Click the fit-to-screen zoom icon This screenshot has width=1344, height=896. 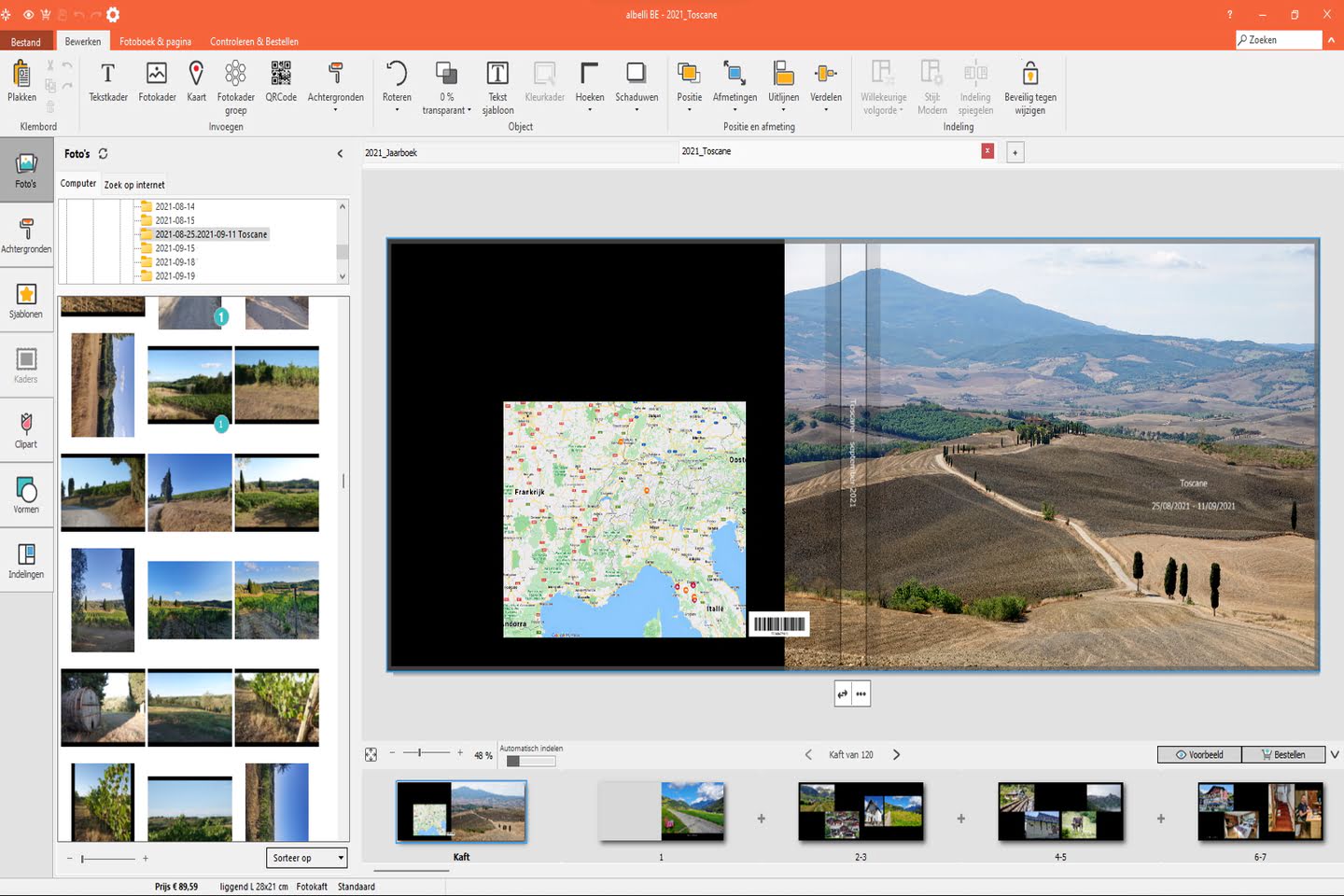pyautogui.click(x=371, y=754)
